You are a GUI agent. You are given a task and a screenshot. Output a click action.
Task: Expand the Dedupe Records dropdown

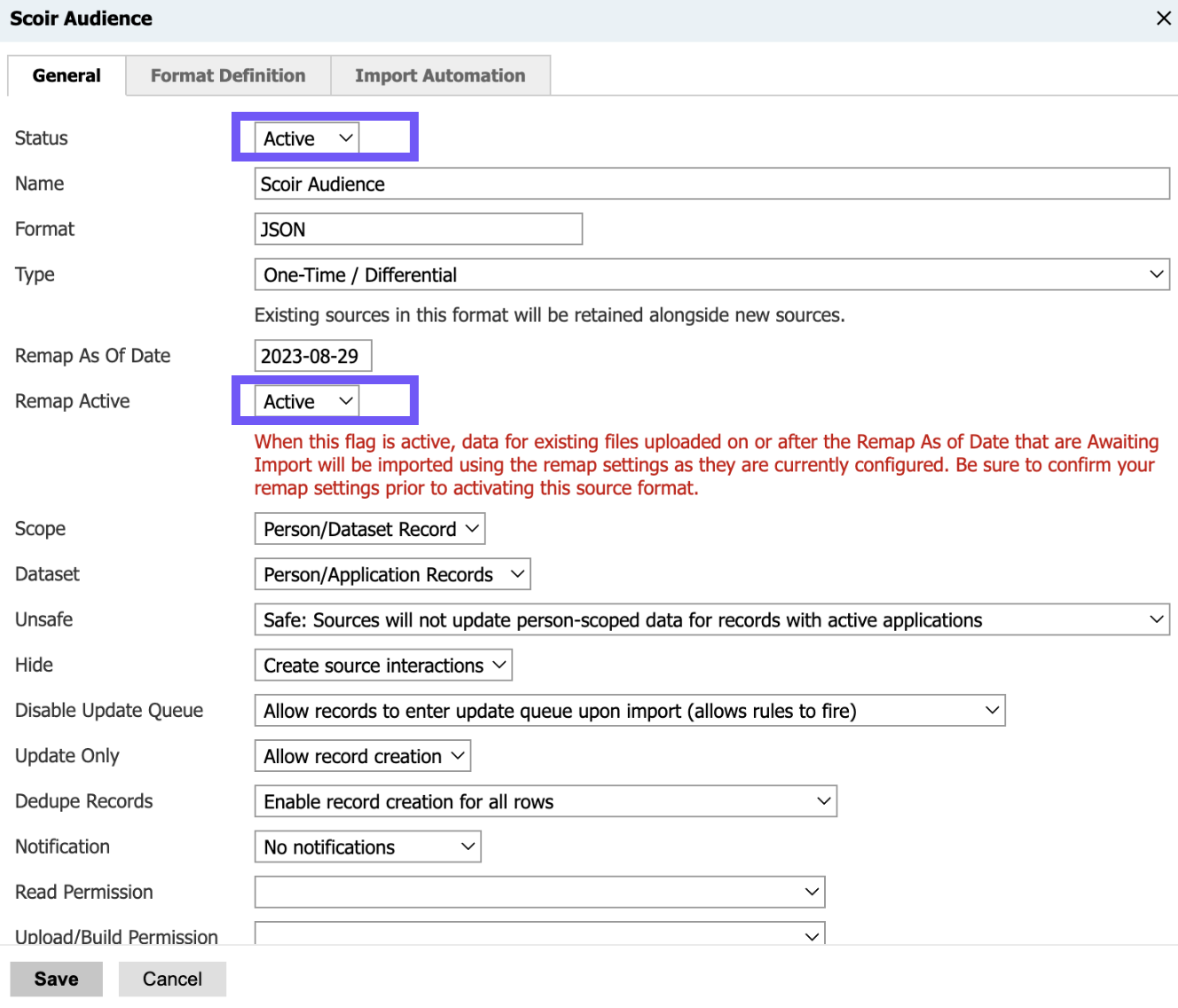coord(546,801)
